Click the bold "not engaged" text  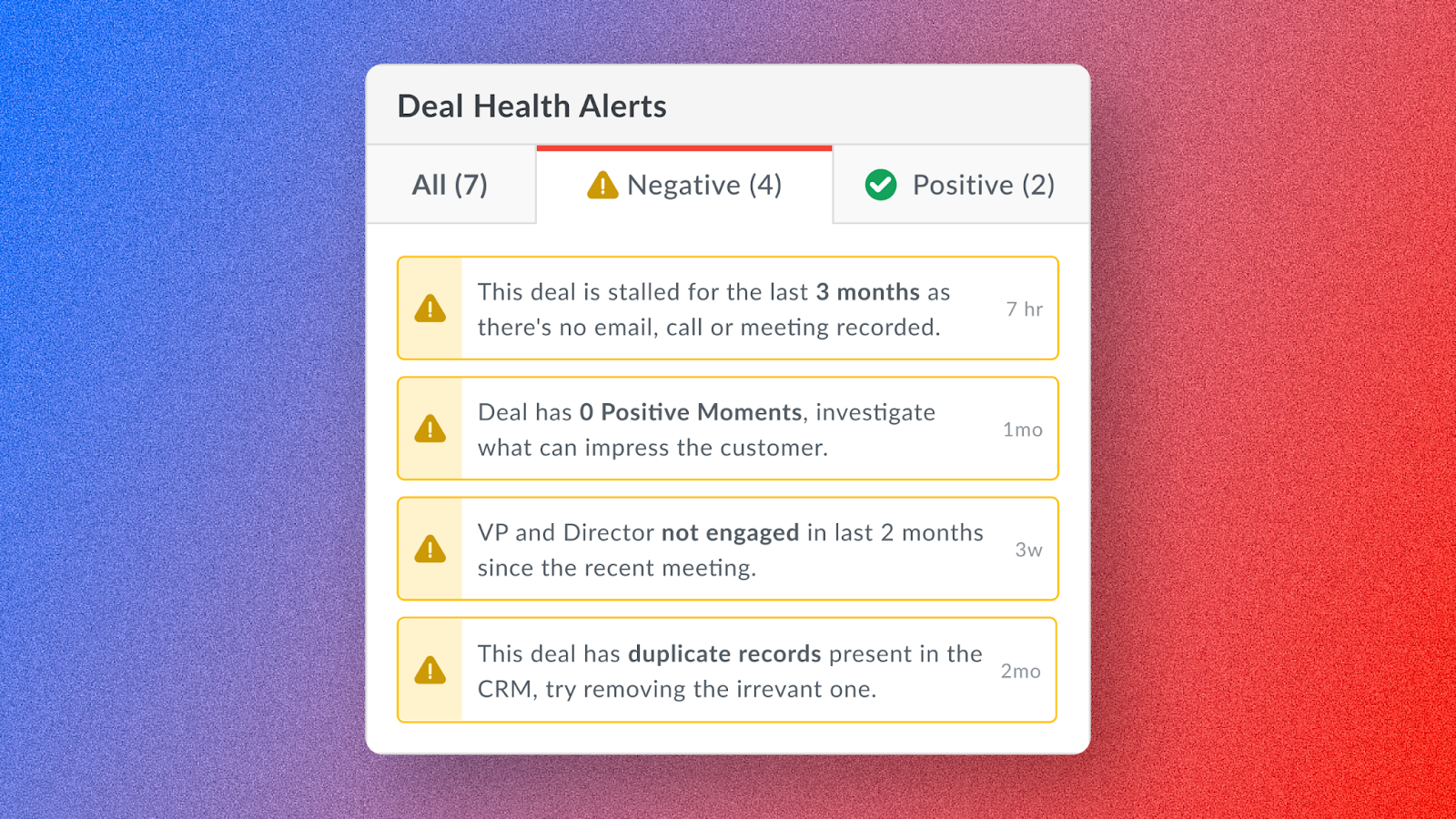(x=730, y=532)
